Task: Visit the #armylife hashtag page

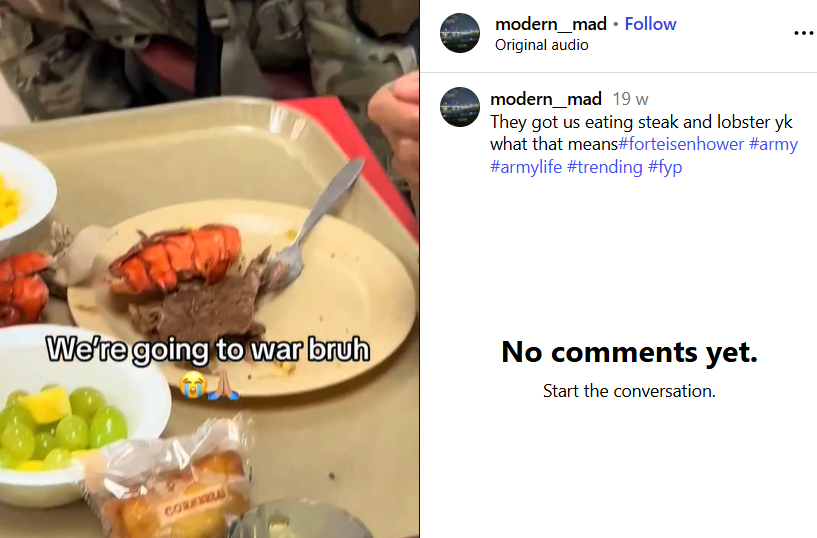Action: click(x=526, y=167)
